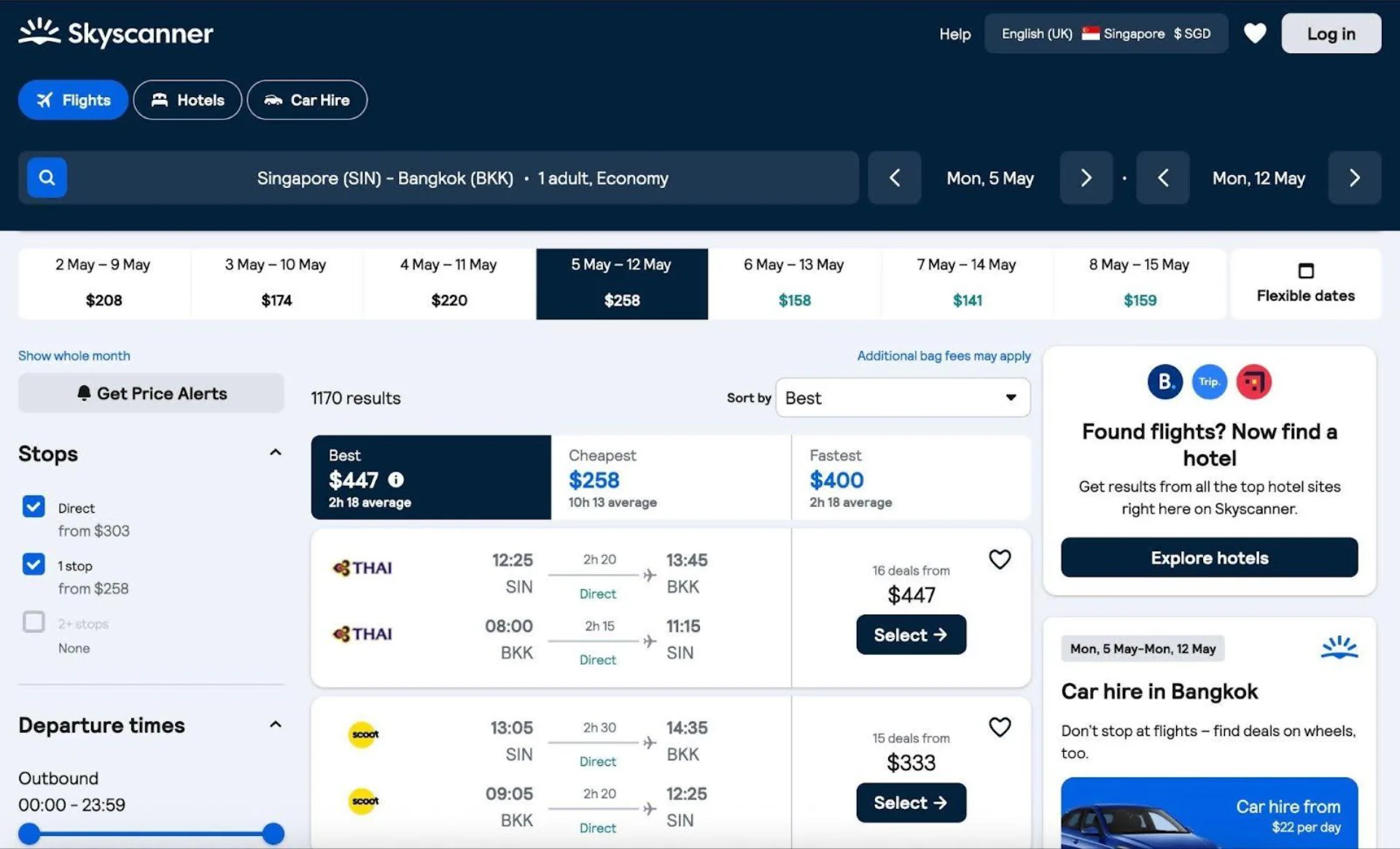This screenshot has height=849, width=1400.
Task: Collapse the Departure times section
Action: click(275, 725)
